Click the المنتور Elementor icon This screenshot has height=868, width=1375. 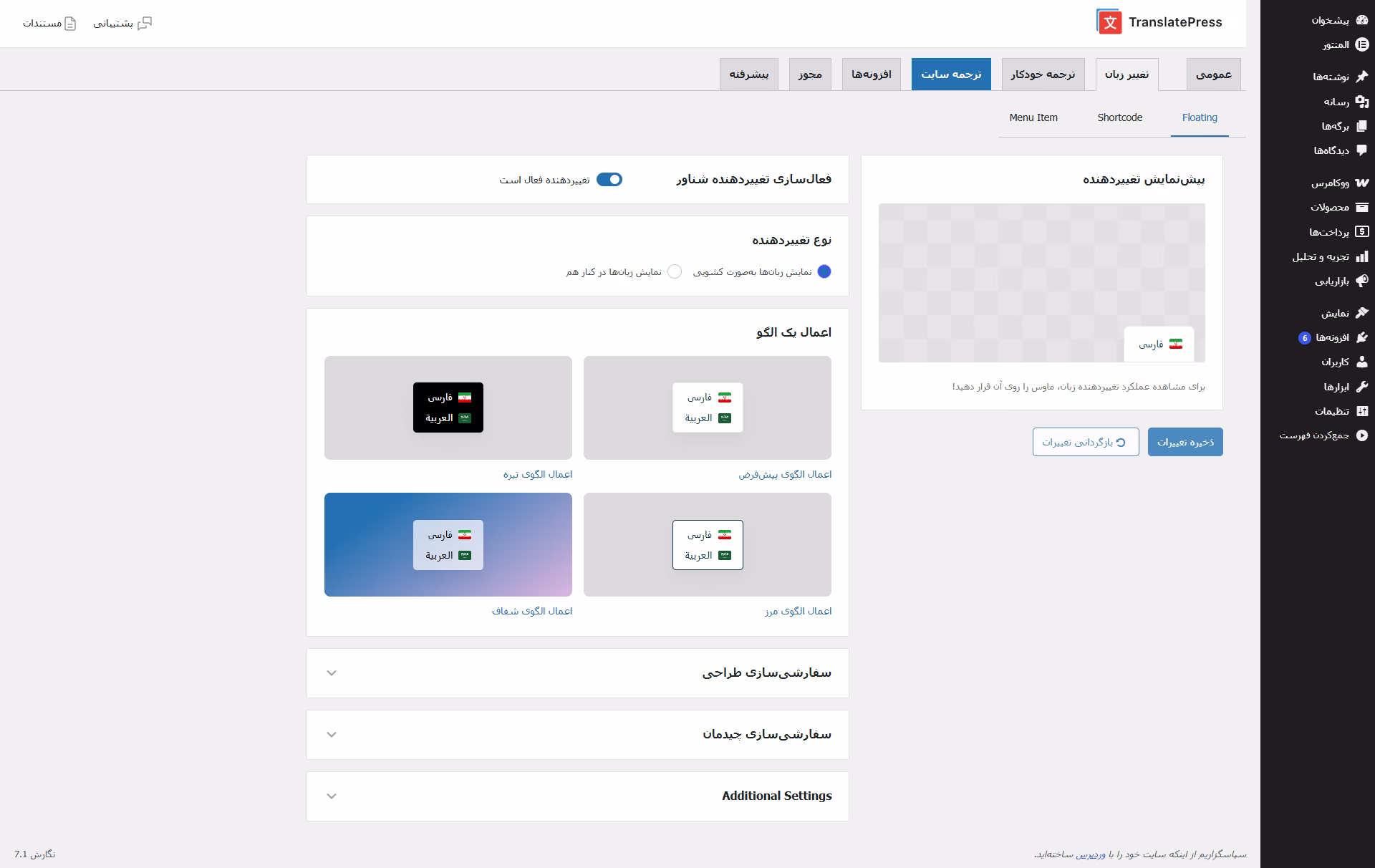pyautogui.click(x=1361, y=44)
